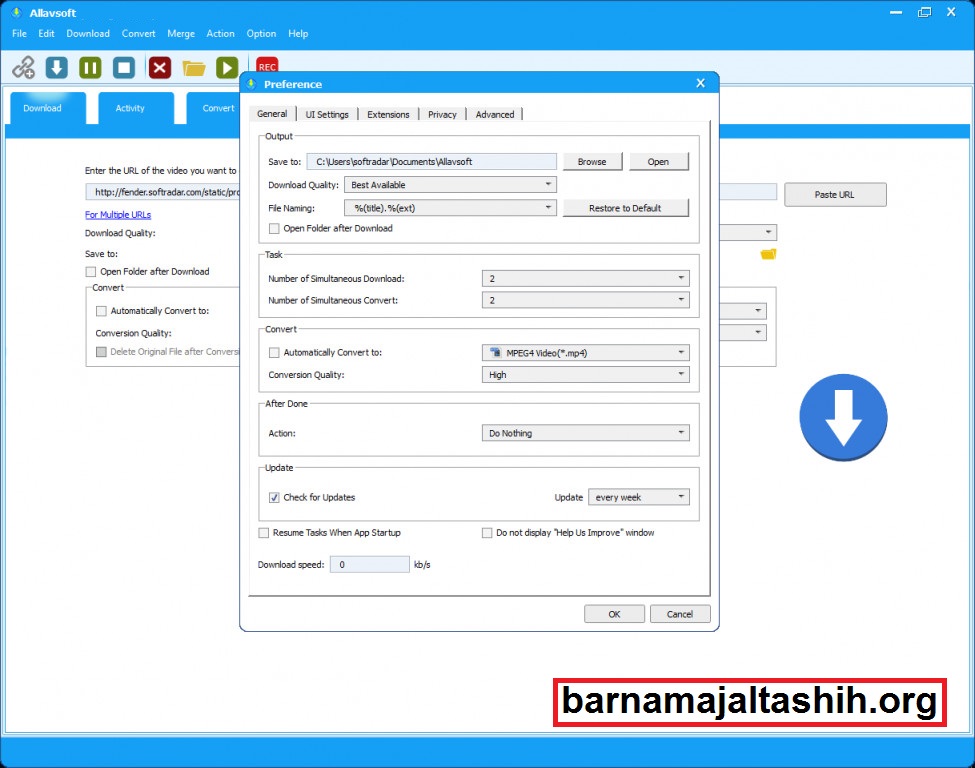
Task: Start recording with the red REC icon
Action: [267, 65]
